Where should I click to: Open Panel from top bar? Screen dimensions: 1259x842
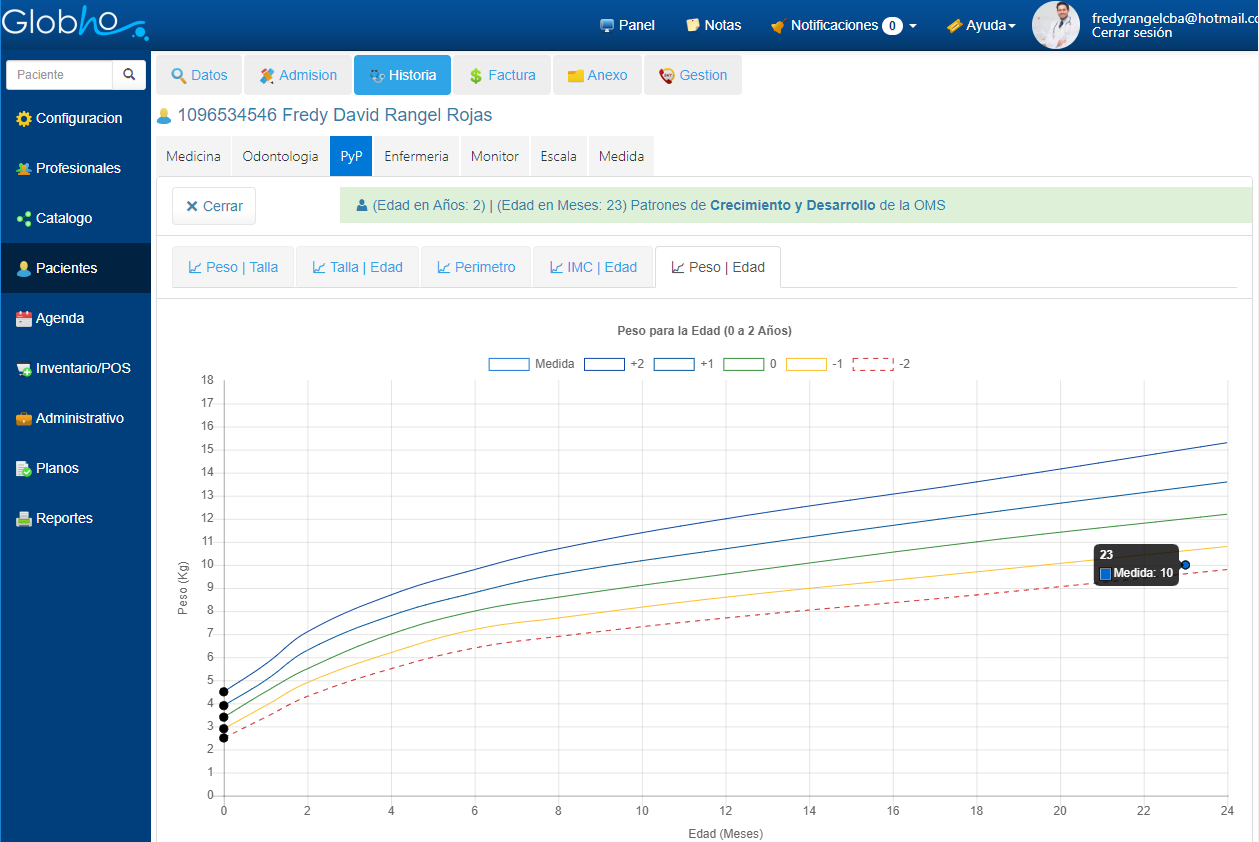pyautogui.click(x=627, y=25)
